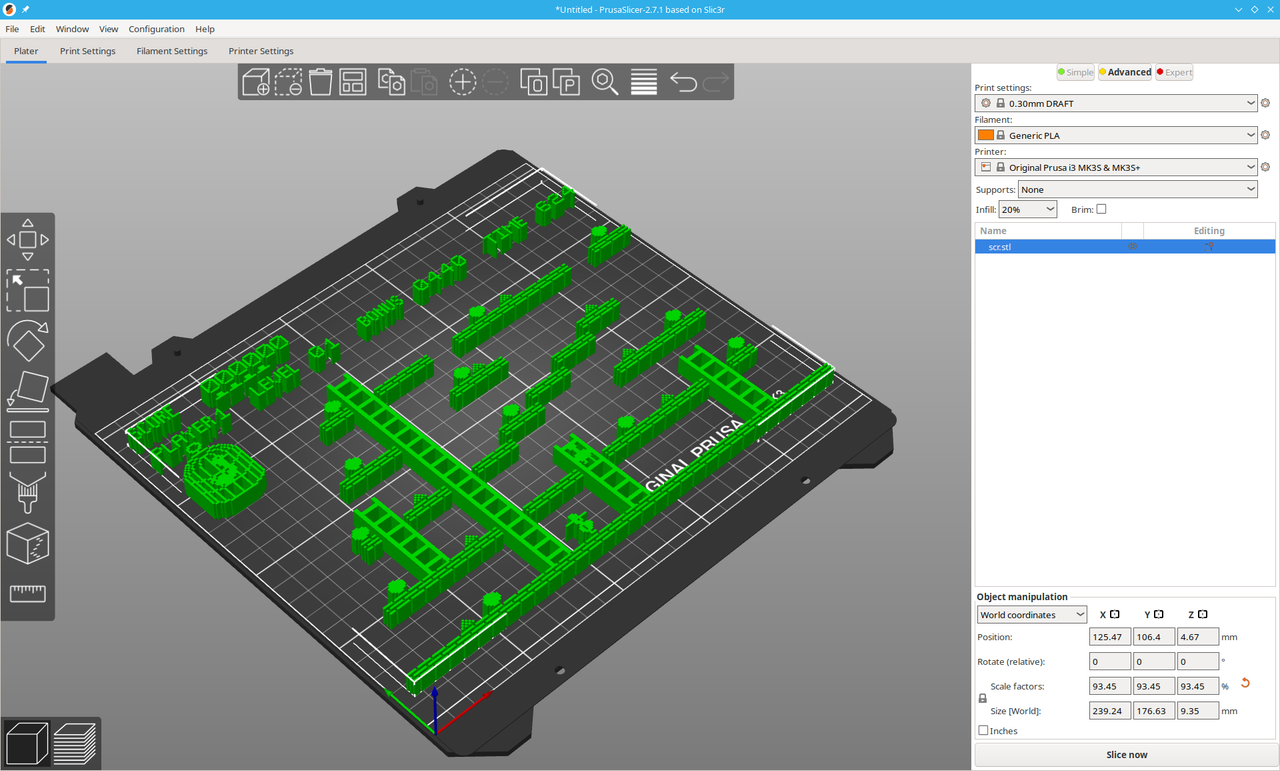Select the Cut tool
Image resolution: width=1280 pixels, height=771 pixels.
pyautogui.click(x=28, y=442)
